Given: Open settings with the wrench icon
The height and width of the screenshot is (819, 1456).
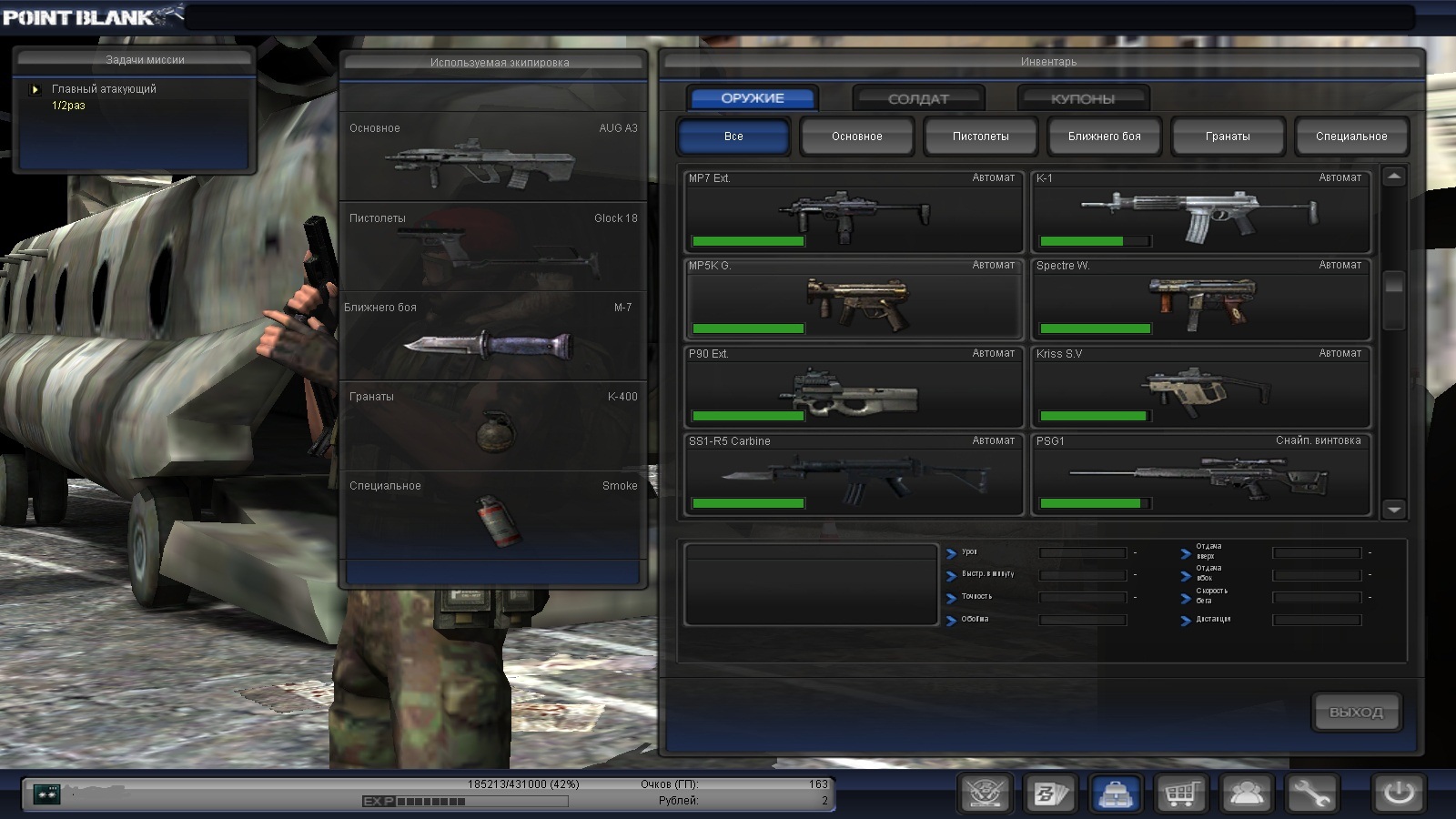Looking at the screenshot, I should pos(1311,794).
